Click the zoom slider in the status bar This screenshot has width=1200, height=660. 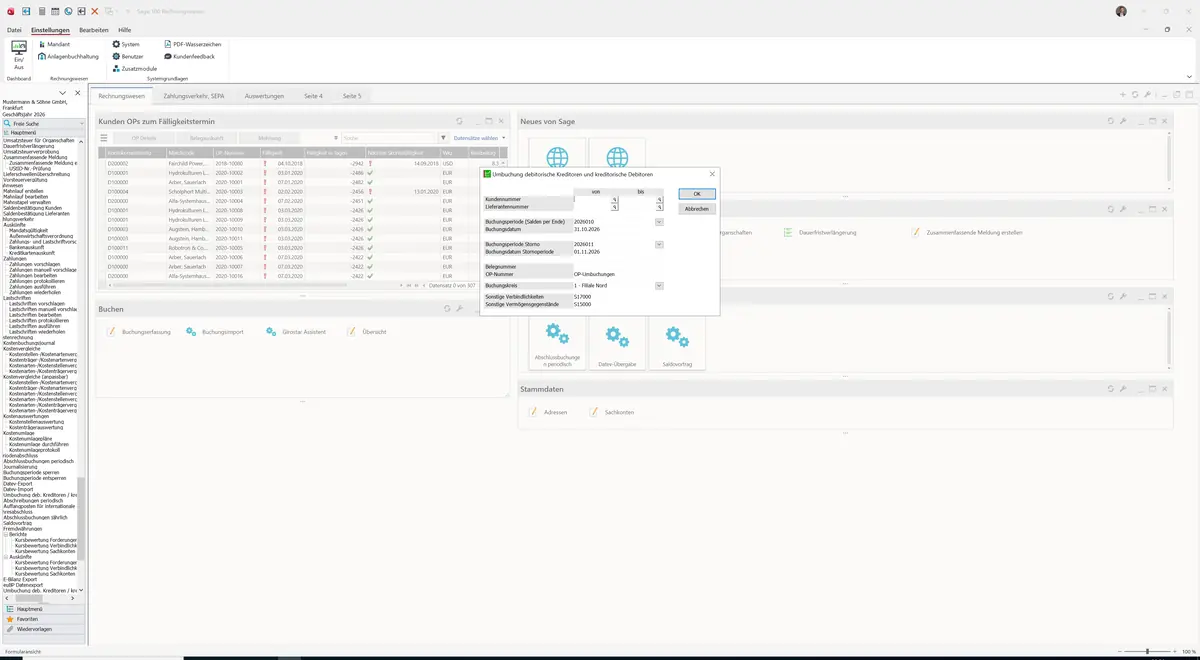coord(1145,652)
